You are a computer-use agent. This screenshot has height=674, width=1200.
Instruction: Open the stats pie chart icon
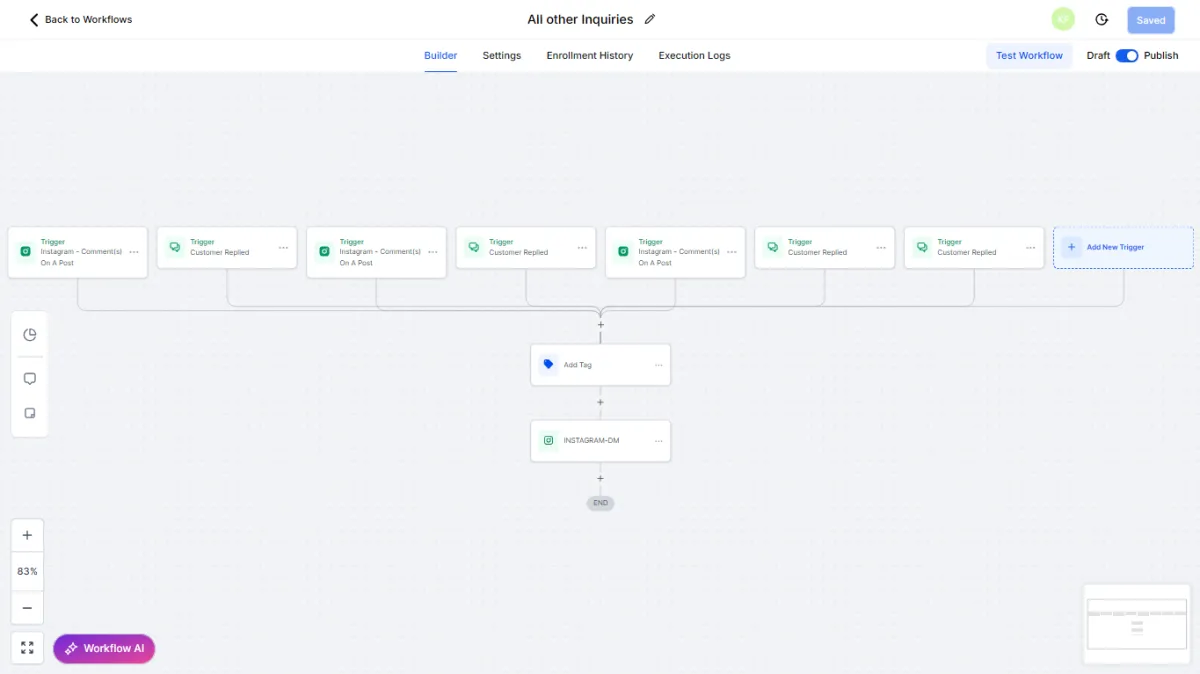(30, 335)
